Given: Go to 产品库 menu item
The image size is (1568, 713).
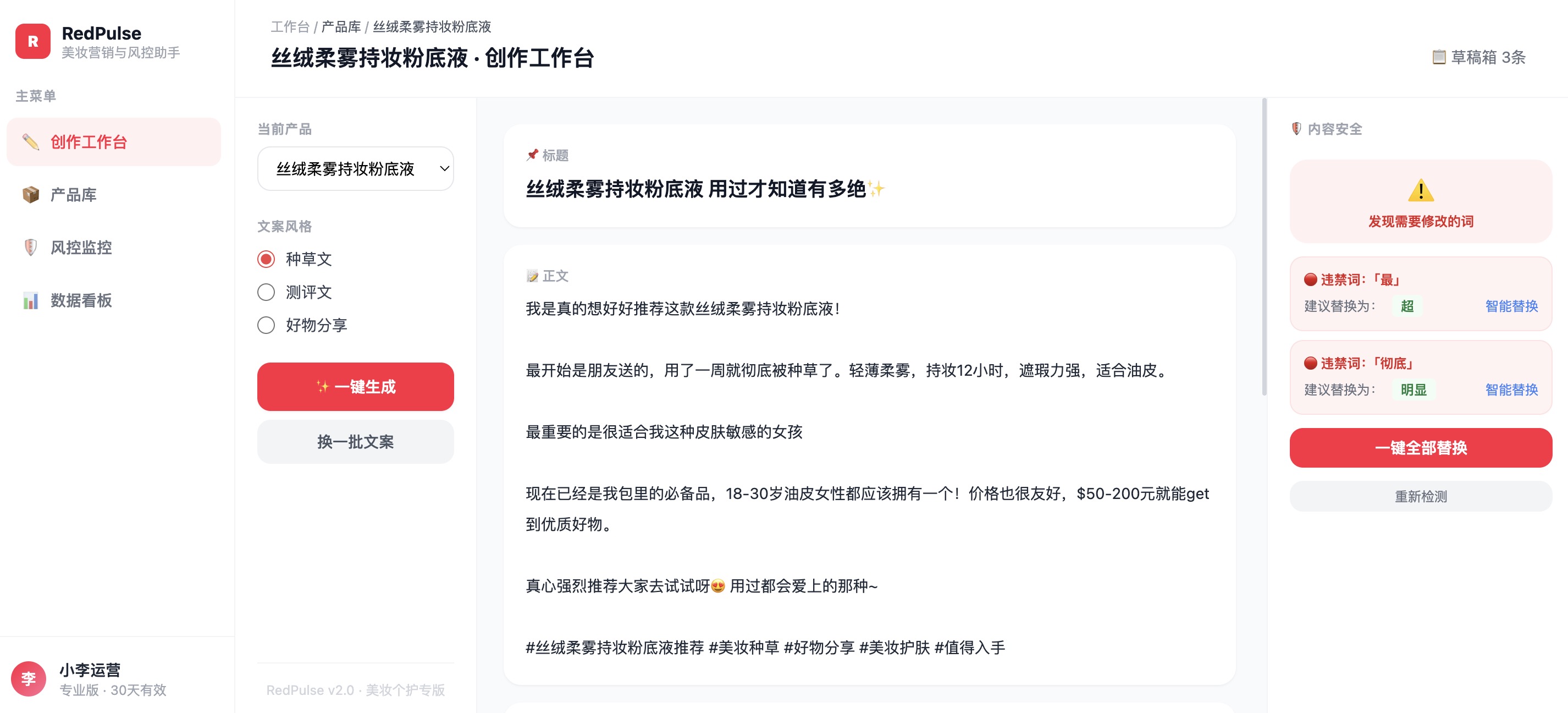Looking at the screenshot, I should [114, 195].
